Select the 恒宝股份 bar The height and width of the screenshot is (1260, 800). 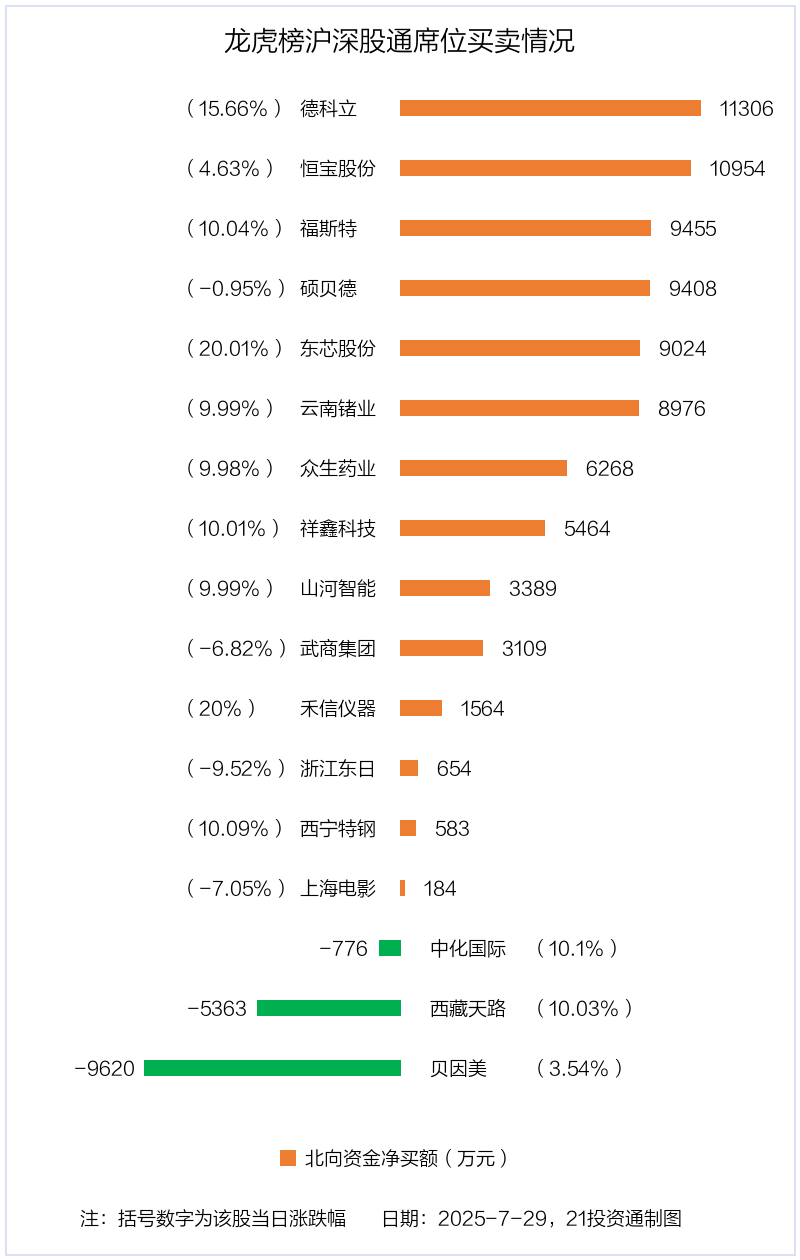545,168
